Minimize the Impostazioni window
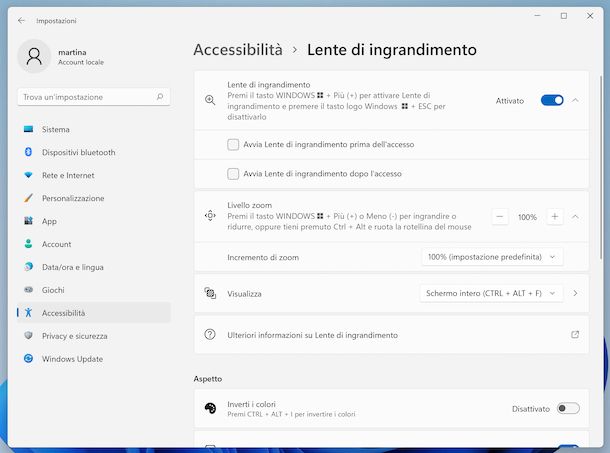The height and width of the screenshot is (453, 610). [x=538, y=16]
